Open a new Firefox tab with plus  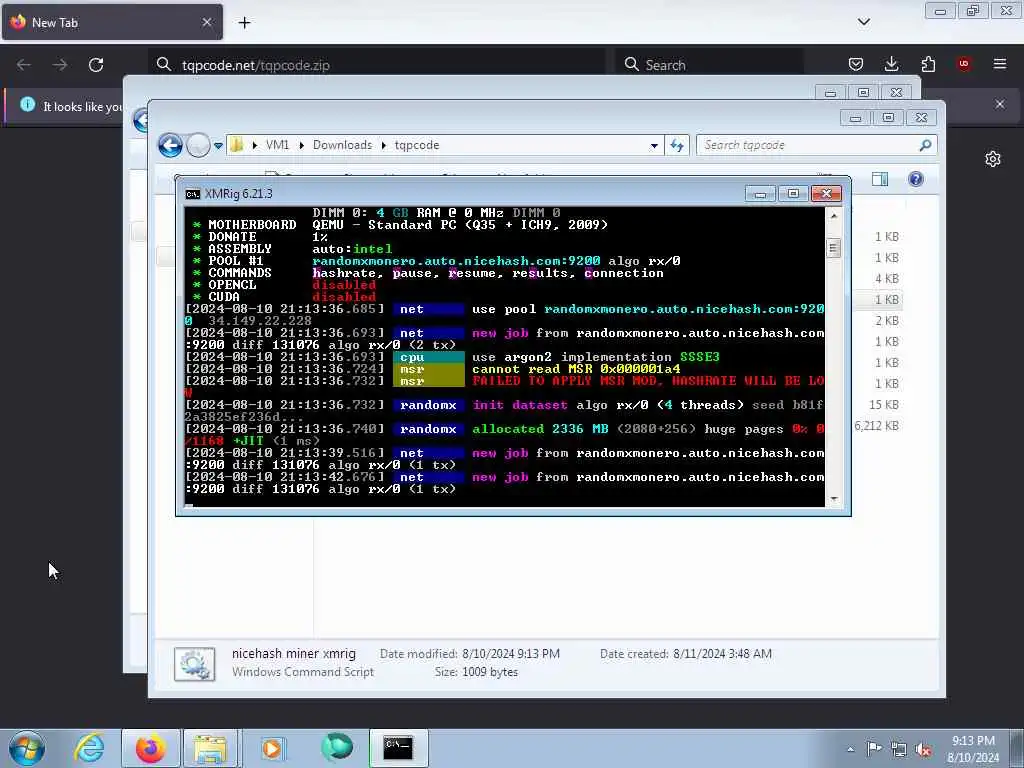(x=244, y=23)
